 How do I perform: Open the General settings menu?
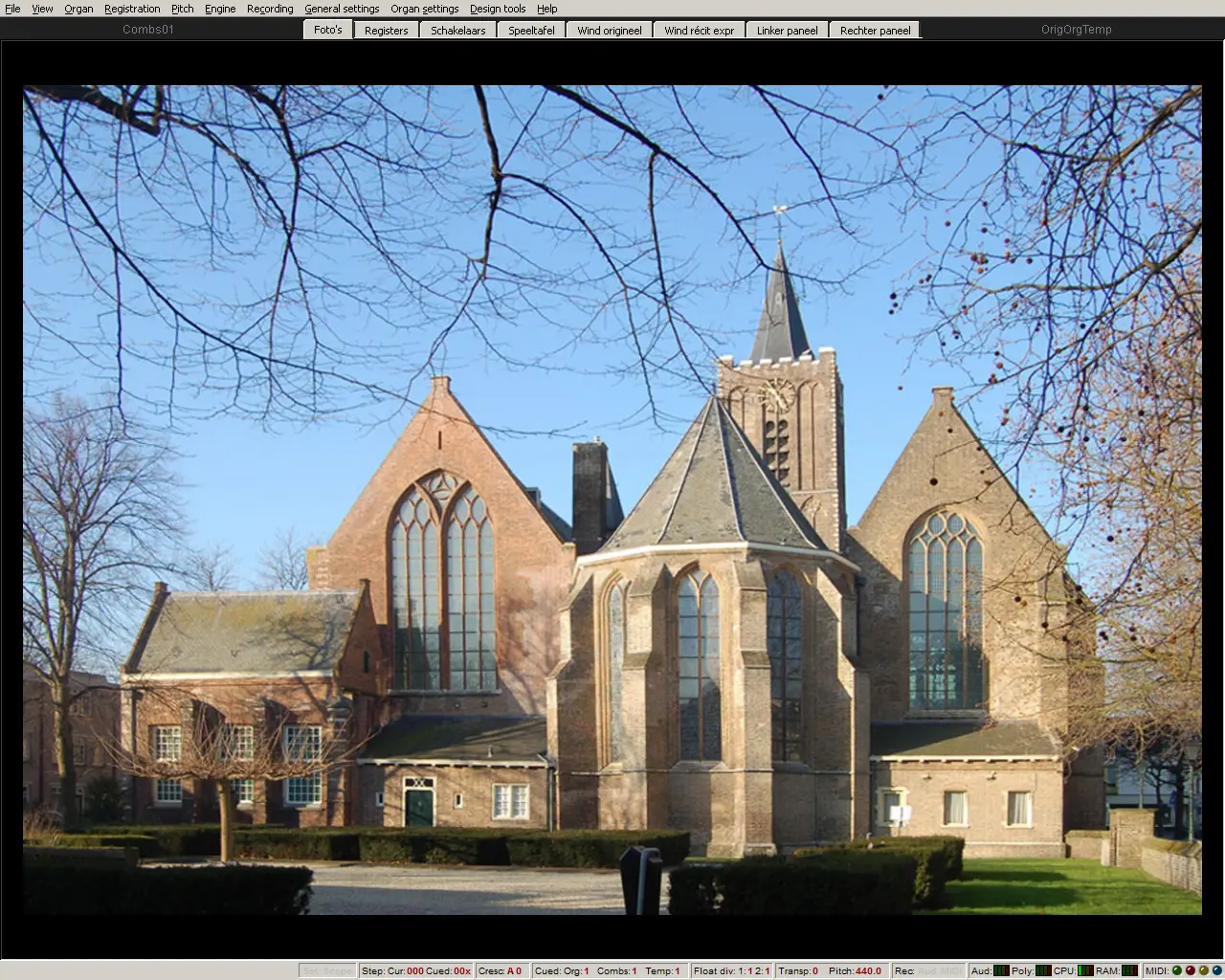tap(342, 9)
